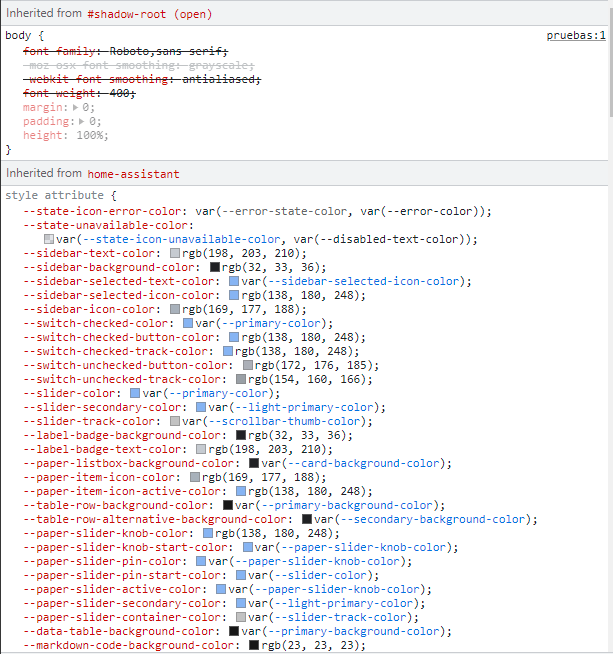Open the --switch-unchecked-track-color swatch
This screenshot has height=654, width=613.
click(241, 380)
